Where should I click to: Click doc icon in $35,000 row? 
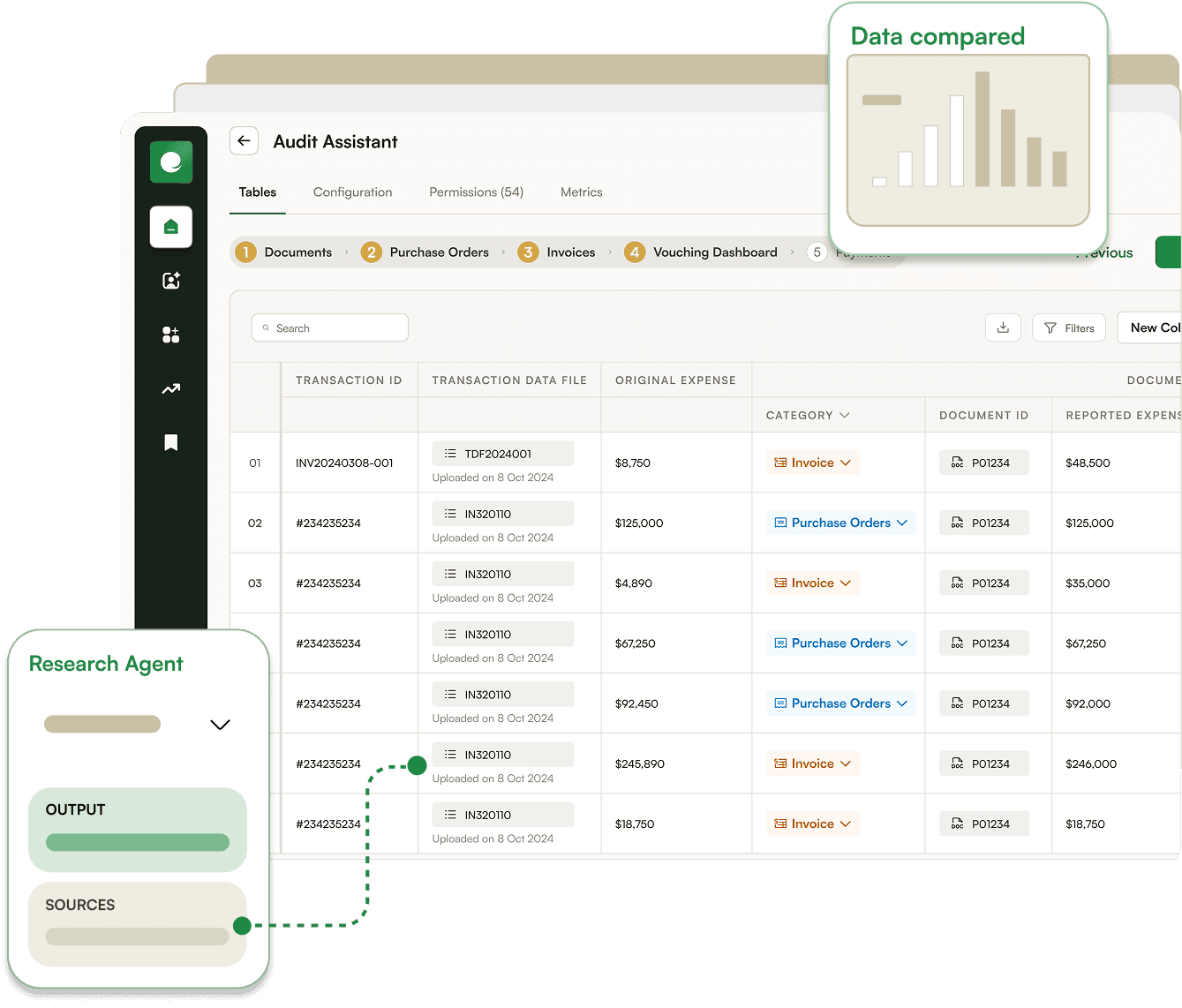tap(957, 583)
